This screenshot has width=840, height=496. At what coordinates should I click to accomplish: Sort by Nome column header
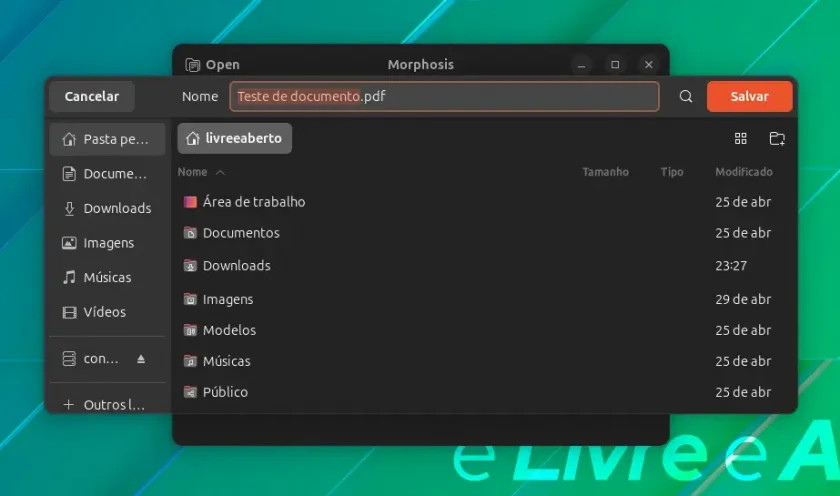pyautogui.click(x=201, y=172)
